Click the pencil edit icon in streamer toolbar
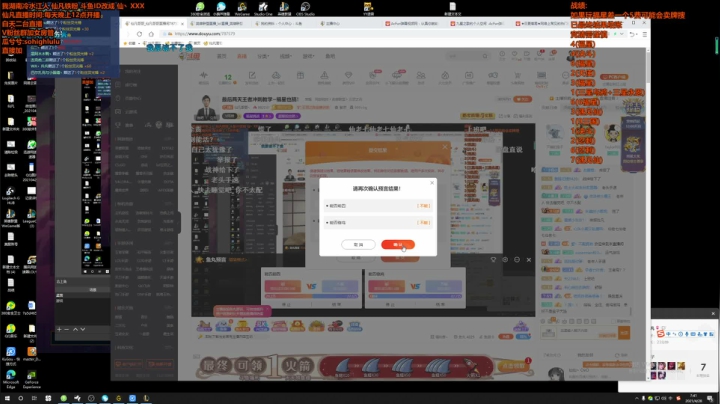This screenshot has height=404, width=720. point(252,75)
